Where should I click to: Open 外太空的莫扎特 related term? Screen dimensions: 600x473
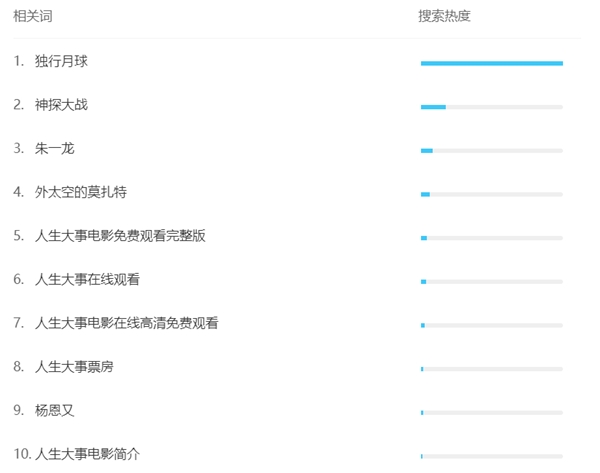coord(81,192)
